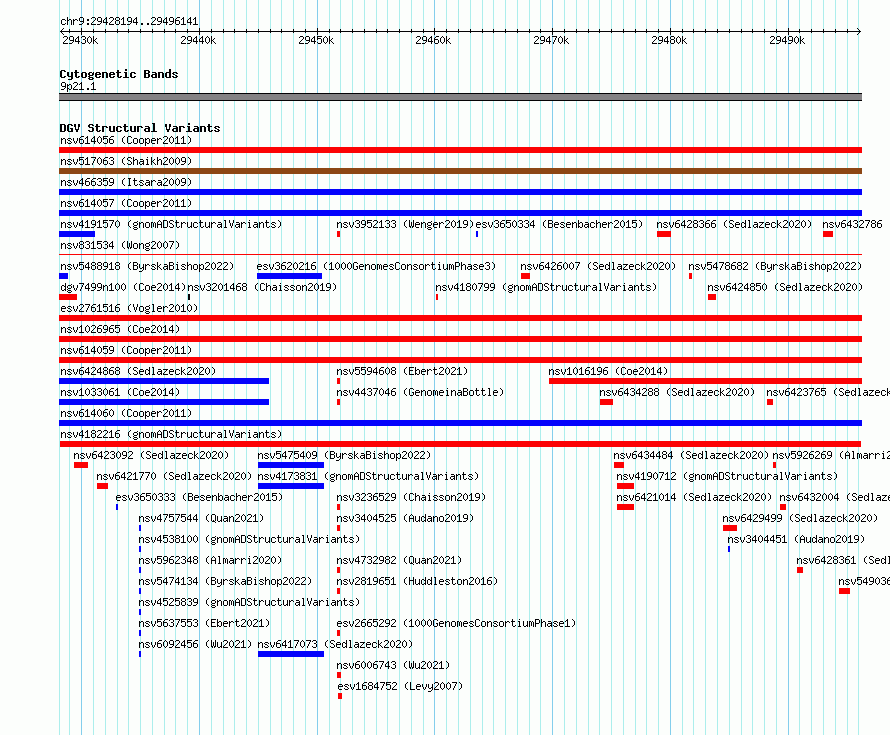Click nsv1026965 (Coe2014) label
The image size is (890, 735).
pos(120,329)
